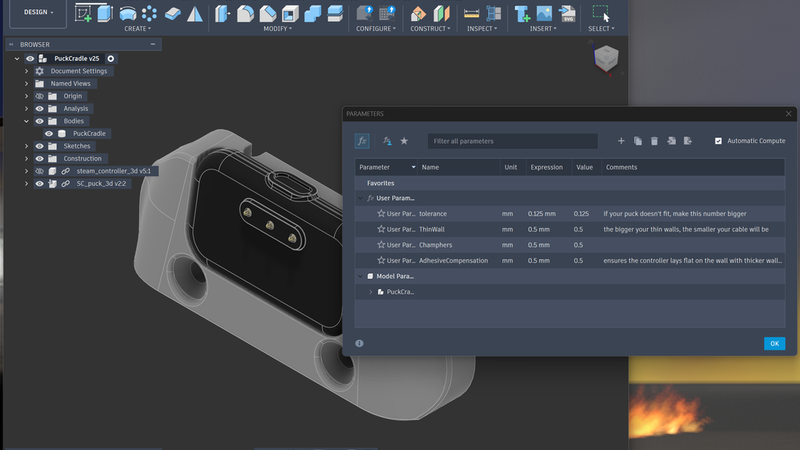Click the info icon in Parameters dialog
The width and height of the screenshot is (800, 450).
pyautogui.click(x=359, y=343)
